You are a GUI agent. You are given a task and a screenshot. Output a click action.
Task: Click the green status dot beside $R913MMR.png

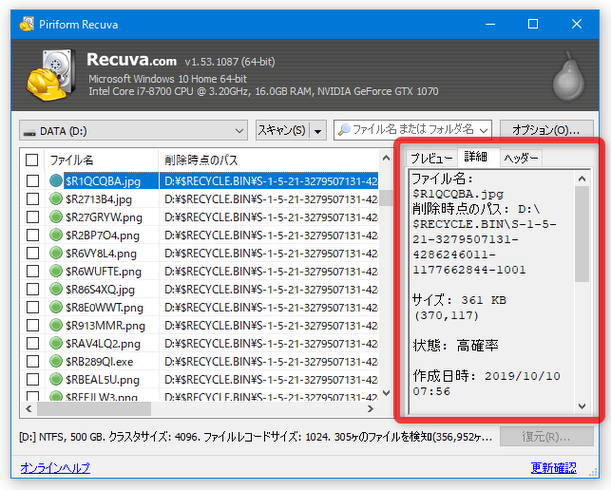(x=56, y=325)
